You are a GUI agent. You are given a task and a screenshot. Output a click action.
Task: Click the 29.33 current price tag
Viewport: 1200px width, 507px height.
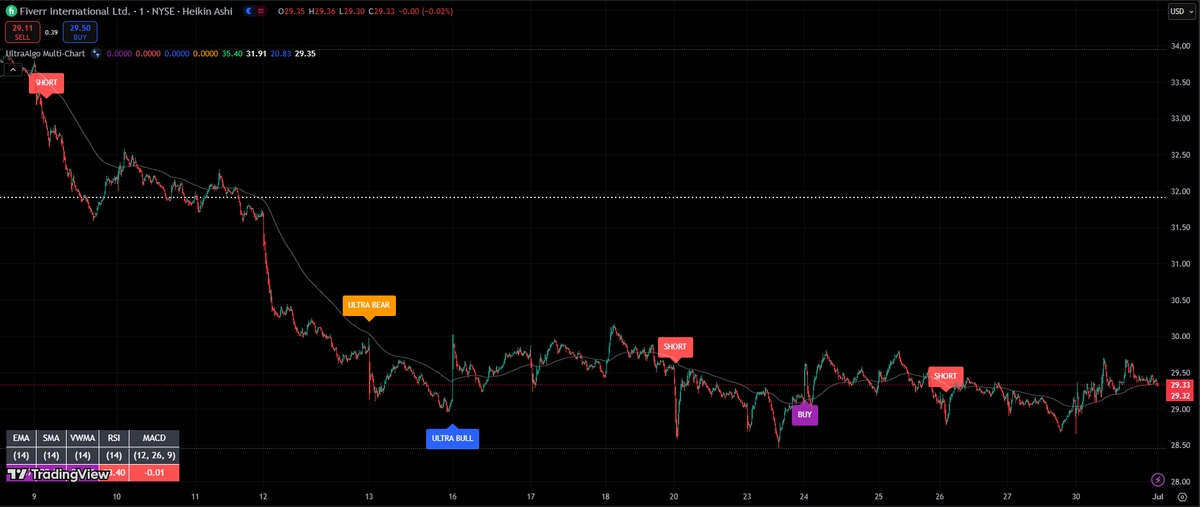pyautogui.click(x=1180, y=385)
